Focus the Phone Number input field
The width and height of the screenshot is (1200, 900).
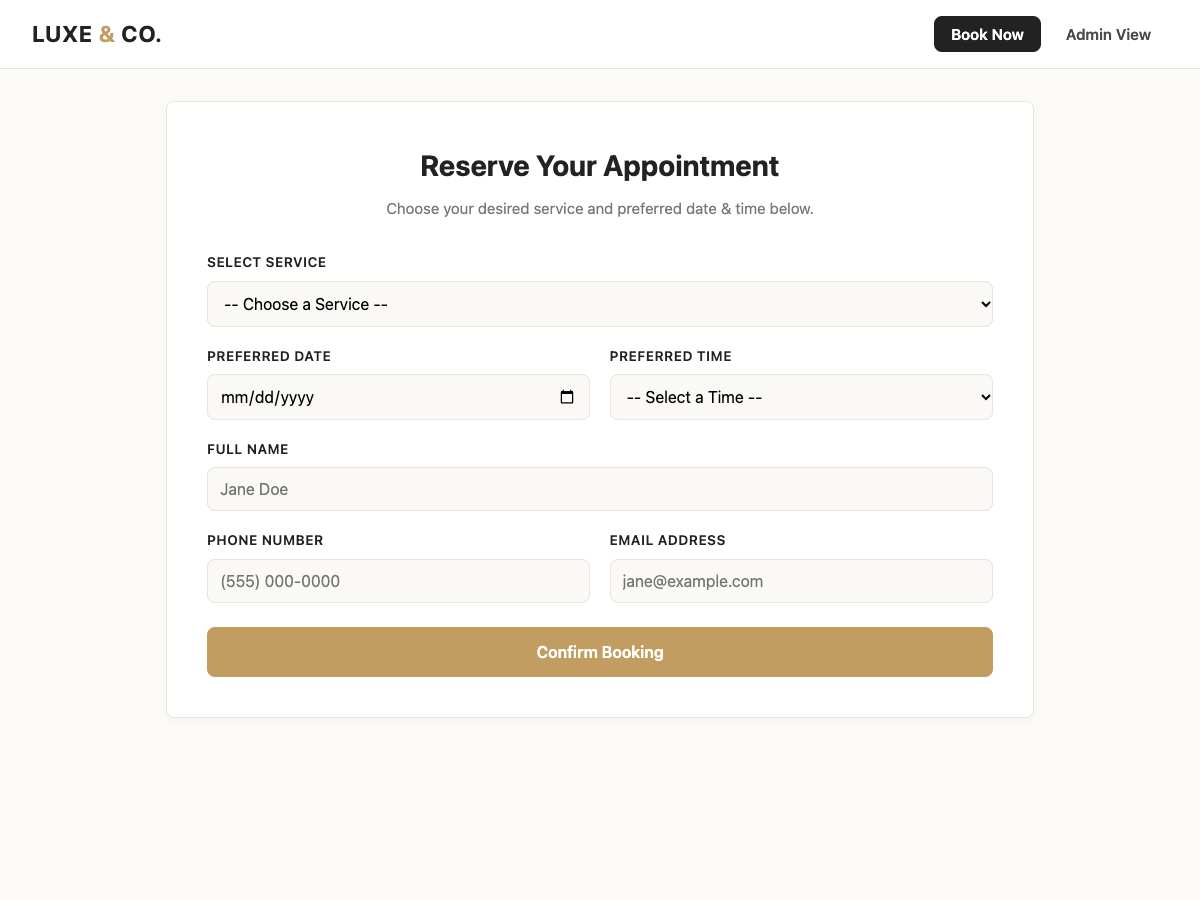398,581
